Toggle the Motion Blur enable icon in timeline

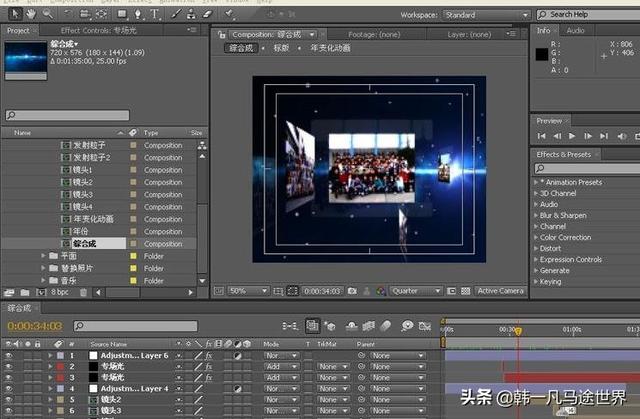pos(386,326)
